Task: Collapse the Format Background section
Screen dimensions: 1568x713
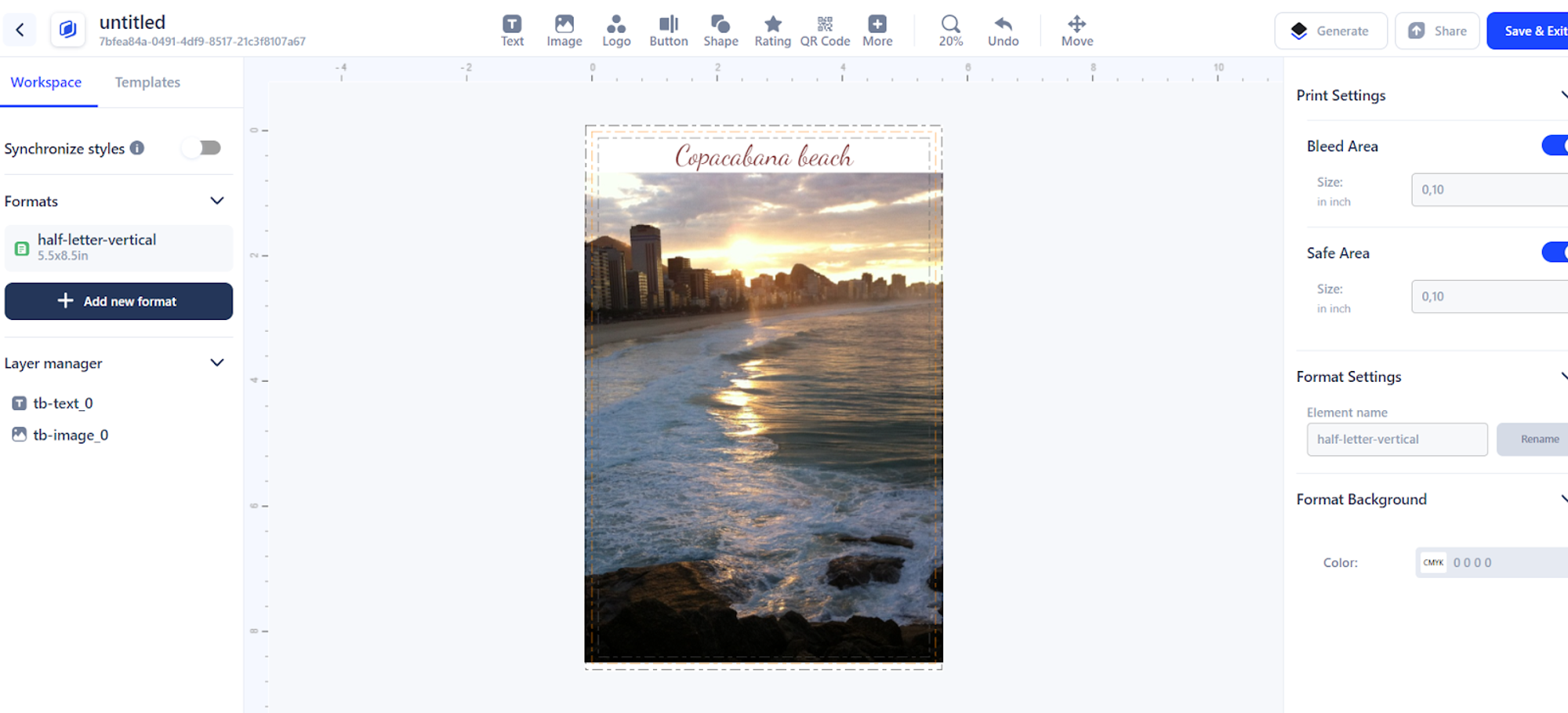Action: click(x=1563, y=499)
